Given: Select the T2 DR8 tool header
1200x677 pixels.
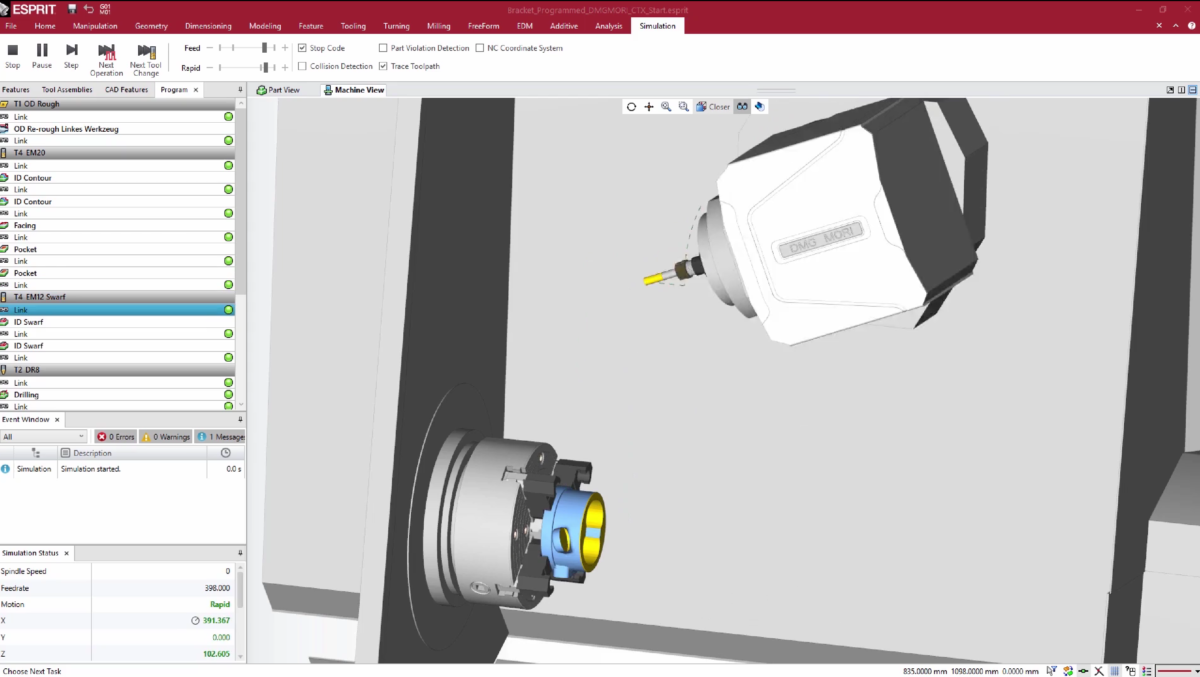Looking at the screenshot, I should [x=117, y=370].
